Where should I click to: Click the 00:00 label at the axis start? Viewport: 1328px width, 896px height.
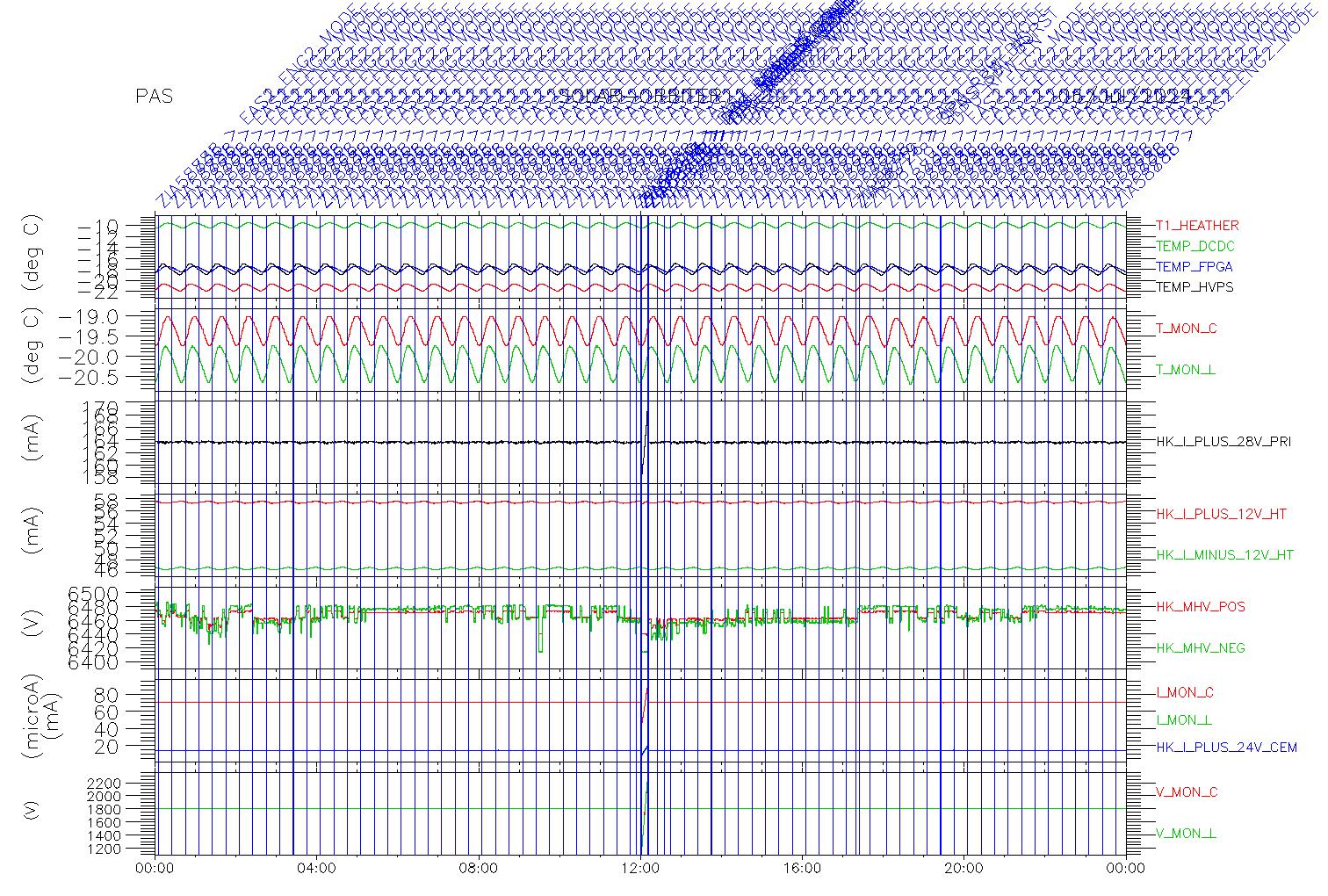coord(155,869)
